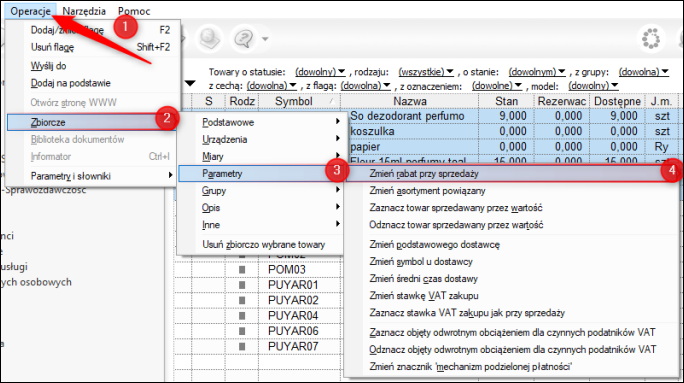Click the type icon in PUYAR07 row
Viewport: 684px width, 383px height.
coord(242,347)
